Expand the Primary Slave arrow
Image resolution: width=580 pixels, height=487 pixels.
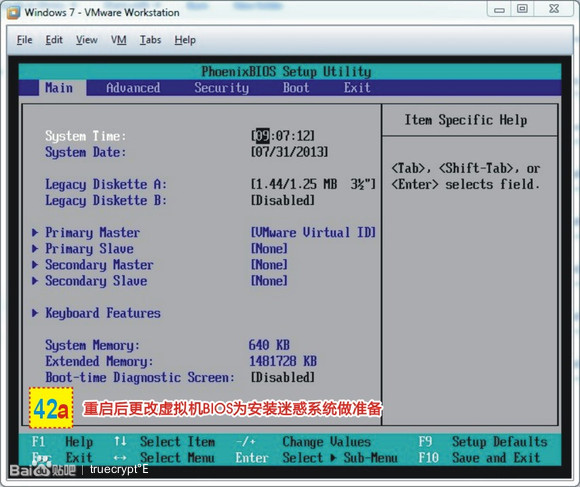pos(35,248)
